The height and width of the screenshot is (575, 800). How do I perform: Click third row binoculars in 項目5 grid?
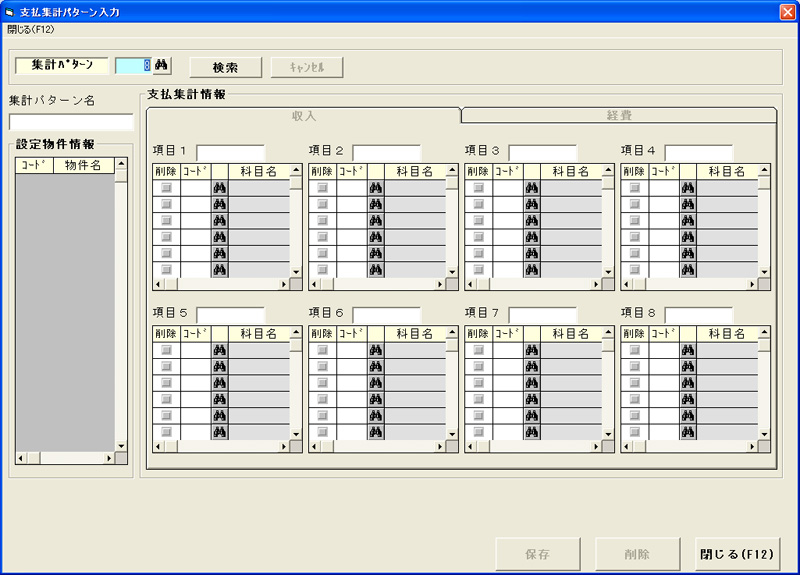[219, 383]
